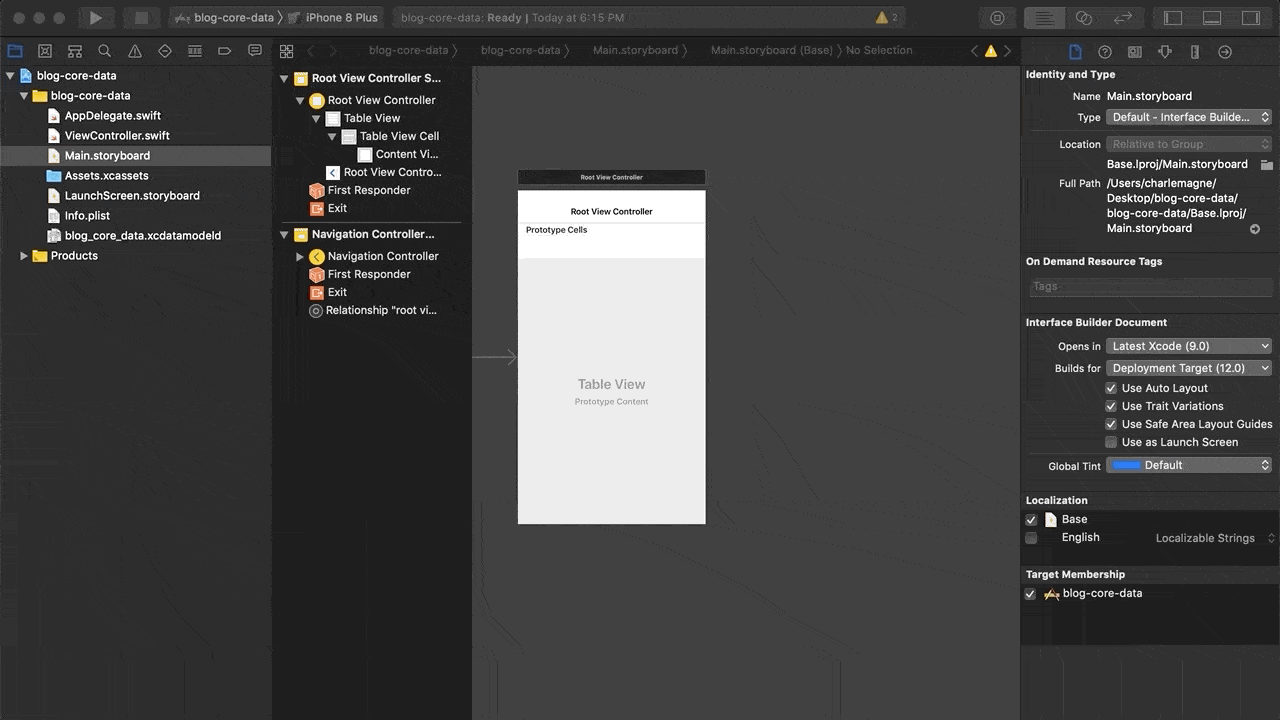
Task: Check the English localization checkbox
Action: [1031, 538]
